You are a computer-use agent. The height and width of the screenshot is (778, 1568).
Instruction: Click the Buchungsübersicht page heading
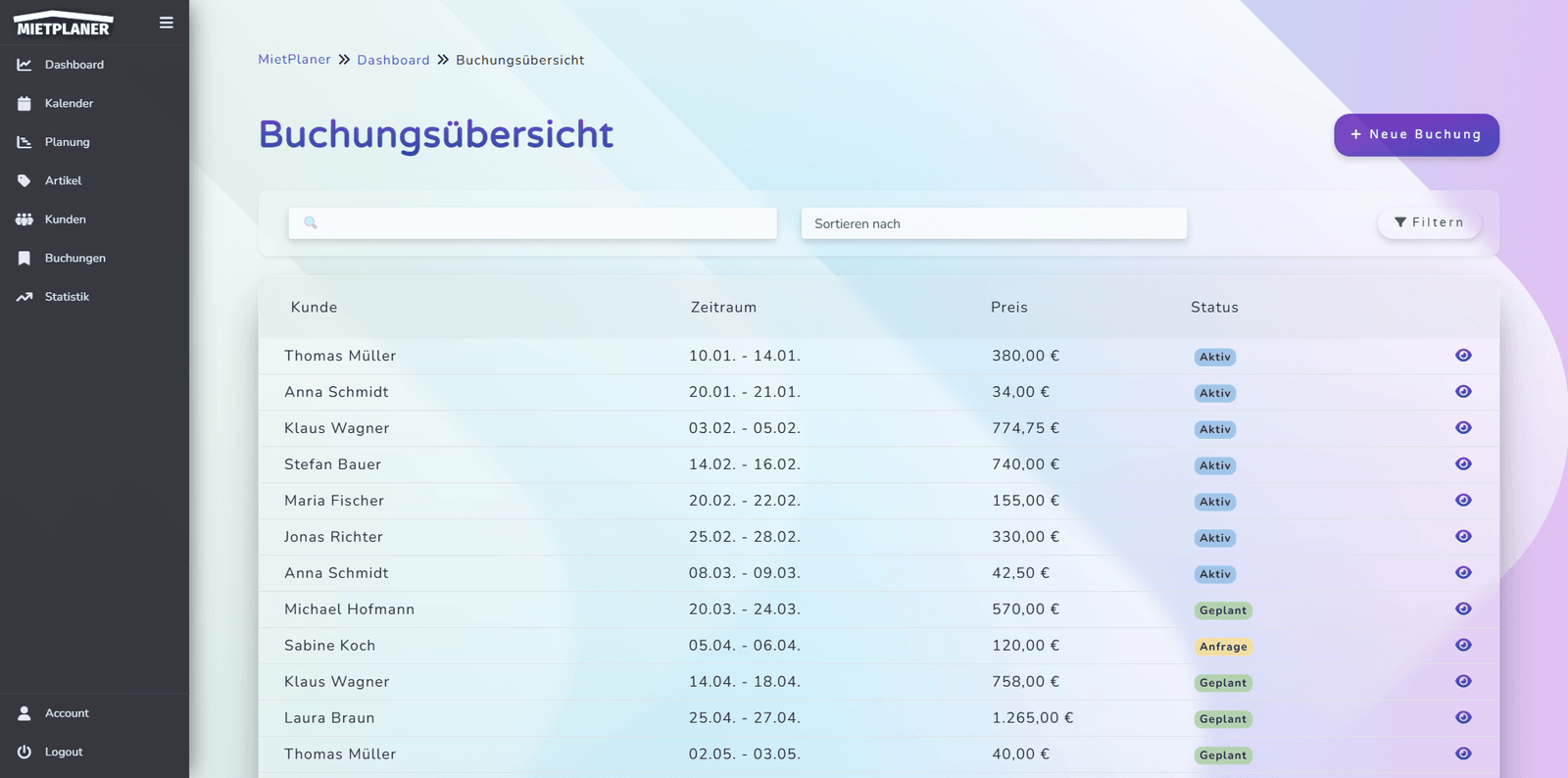pyautogui.click(x=436, y=134)
